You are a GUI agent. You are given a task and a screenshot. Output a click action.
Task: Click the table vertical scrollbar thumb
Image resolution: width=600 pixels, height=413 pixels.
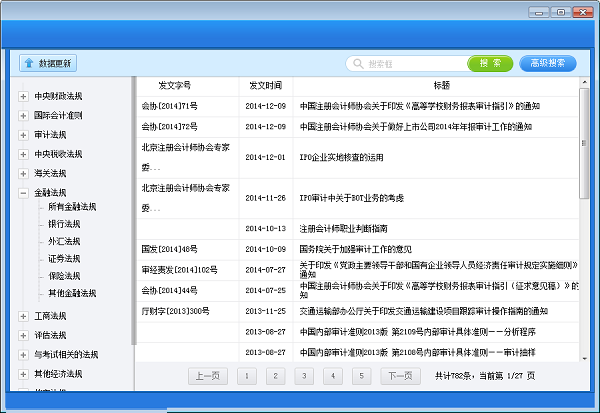pyautogui.click(x=584, y=144)
